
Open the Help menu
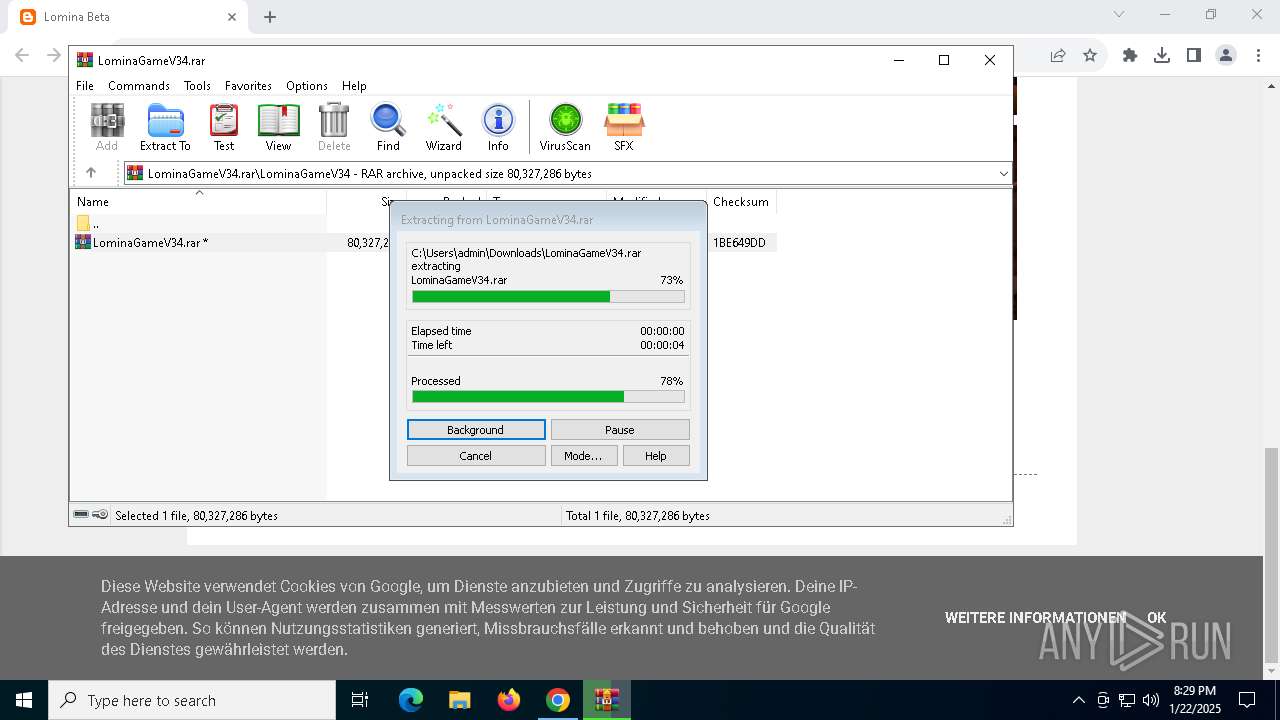coord(354,86)
